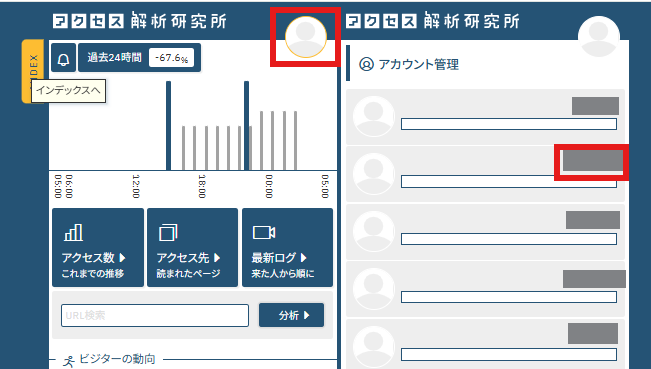Click the video camera icon on 最新ログ tile
Viewport: 651px width, 369px height.
point(264,232)
